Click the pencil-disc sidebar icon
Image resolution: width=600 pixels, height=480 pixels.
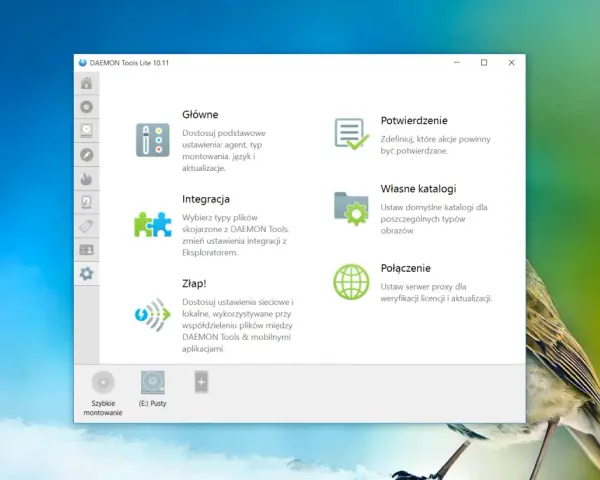click(x=86, y=155)
